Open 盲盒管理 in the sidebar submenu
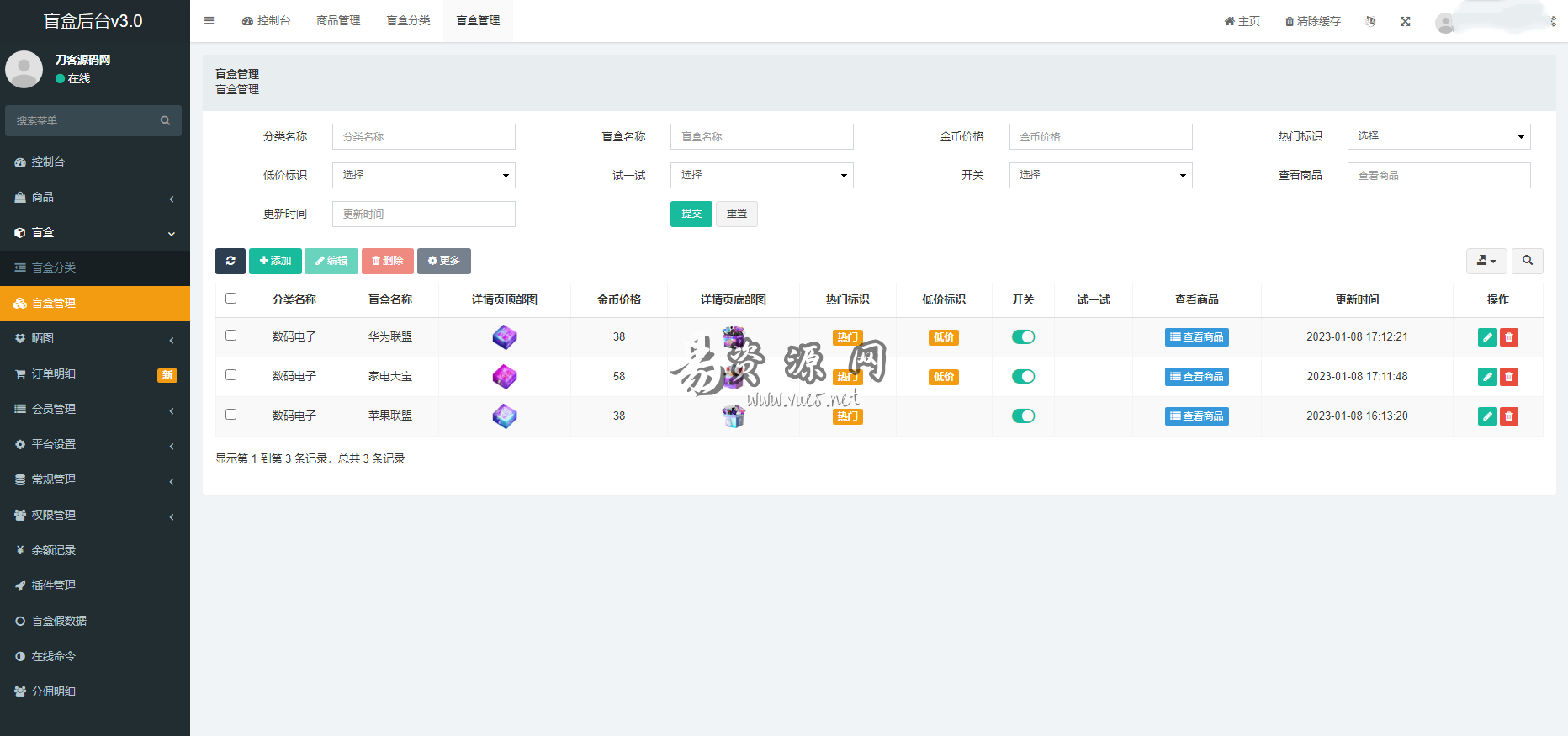 click(x=95, y=303)
